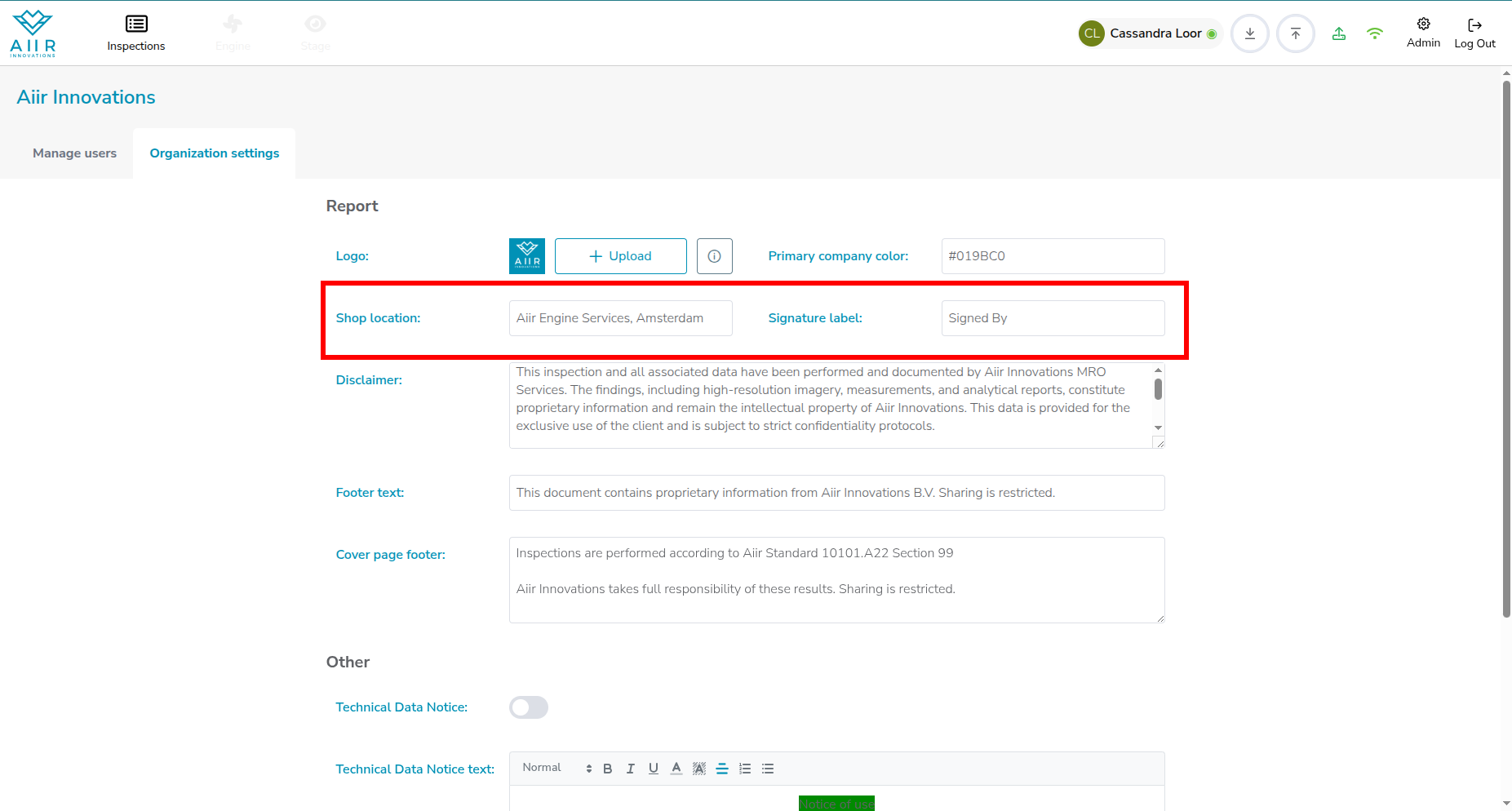Open the Engine navigation item
The height and width of the screenshot is (811, 1512).
pyautogui.click(x=233, y=33)
